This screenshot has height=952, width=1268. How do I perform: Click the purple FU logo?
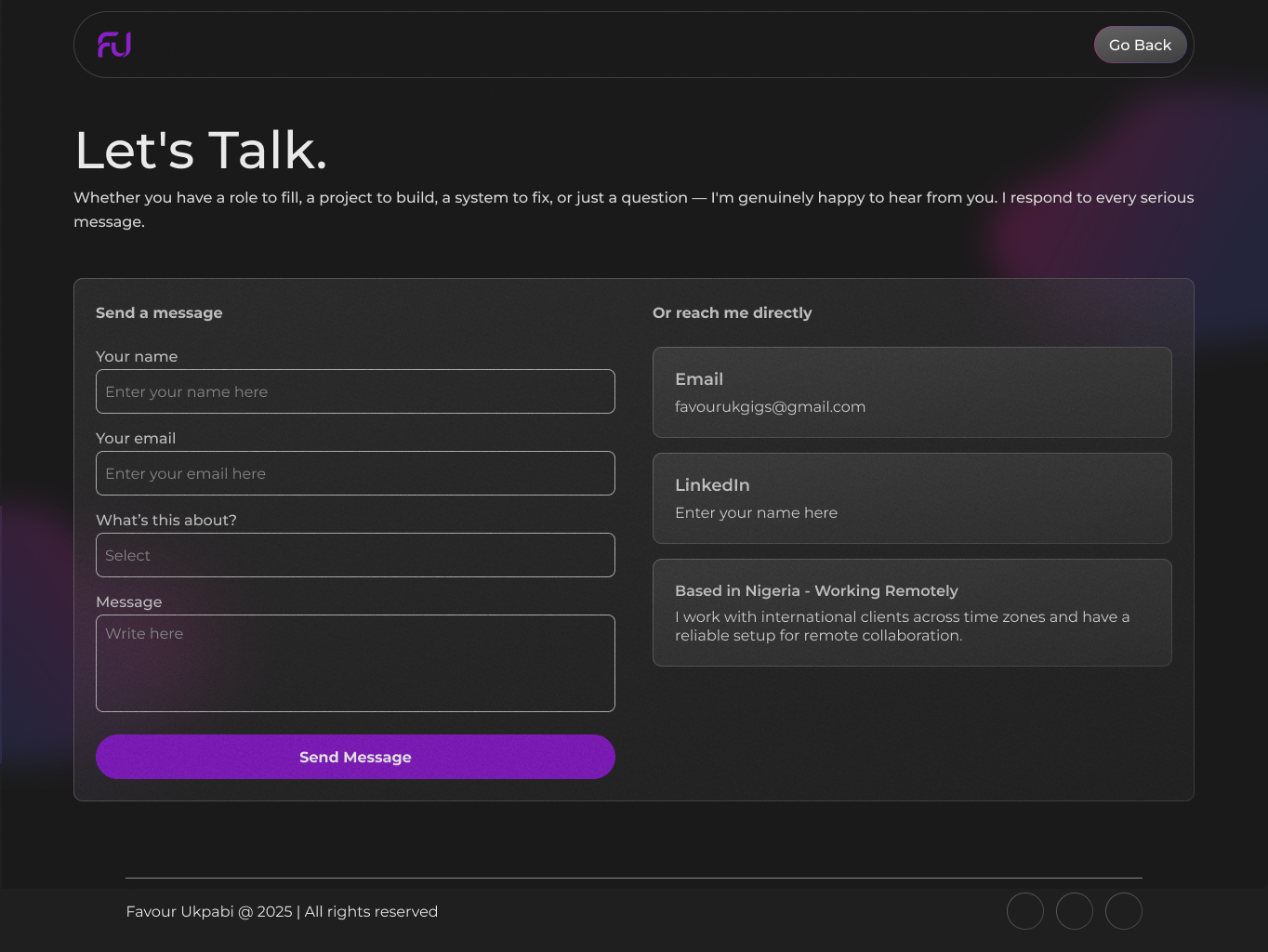(x=114, y=45)
